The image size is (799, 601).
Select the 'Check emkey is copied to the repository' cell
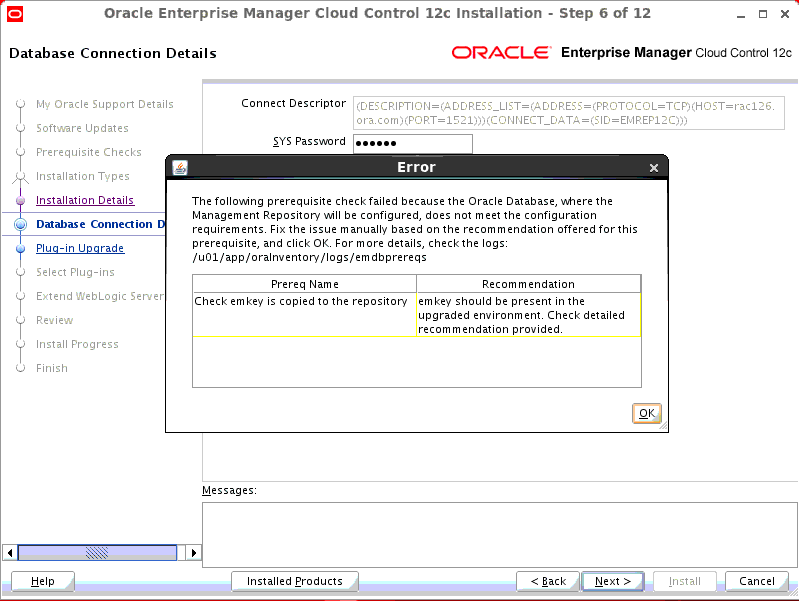[x=305, y=315]
